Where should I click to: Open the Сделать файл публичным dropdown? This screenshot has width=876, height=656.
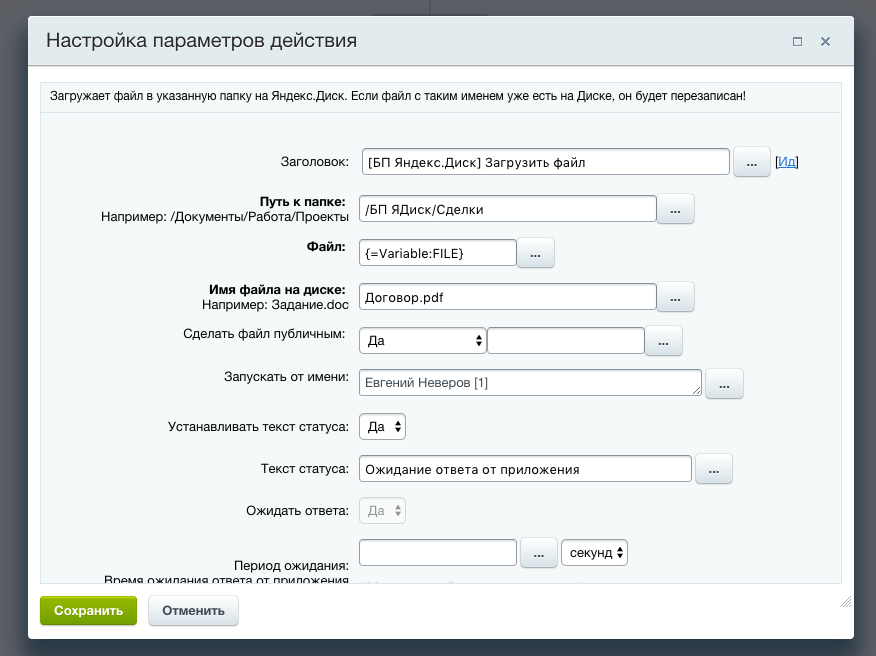click(422, 341)
